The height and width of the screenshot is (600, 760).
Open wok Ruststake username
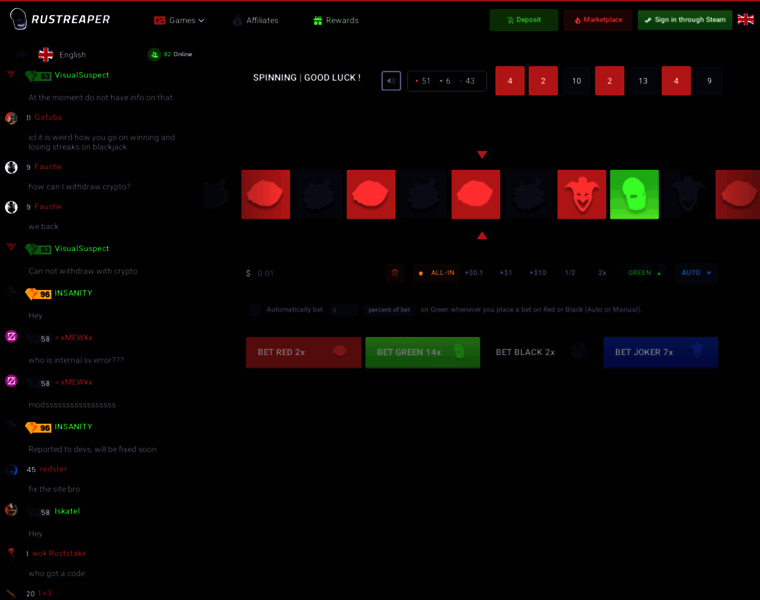(59, 553)
